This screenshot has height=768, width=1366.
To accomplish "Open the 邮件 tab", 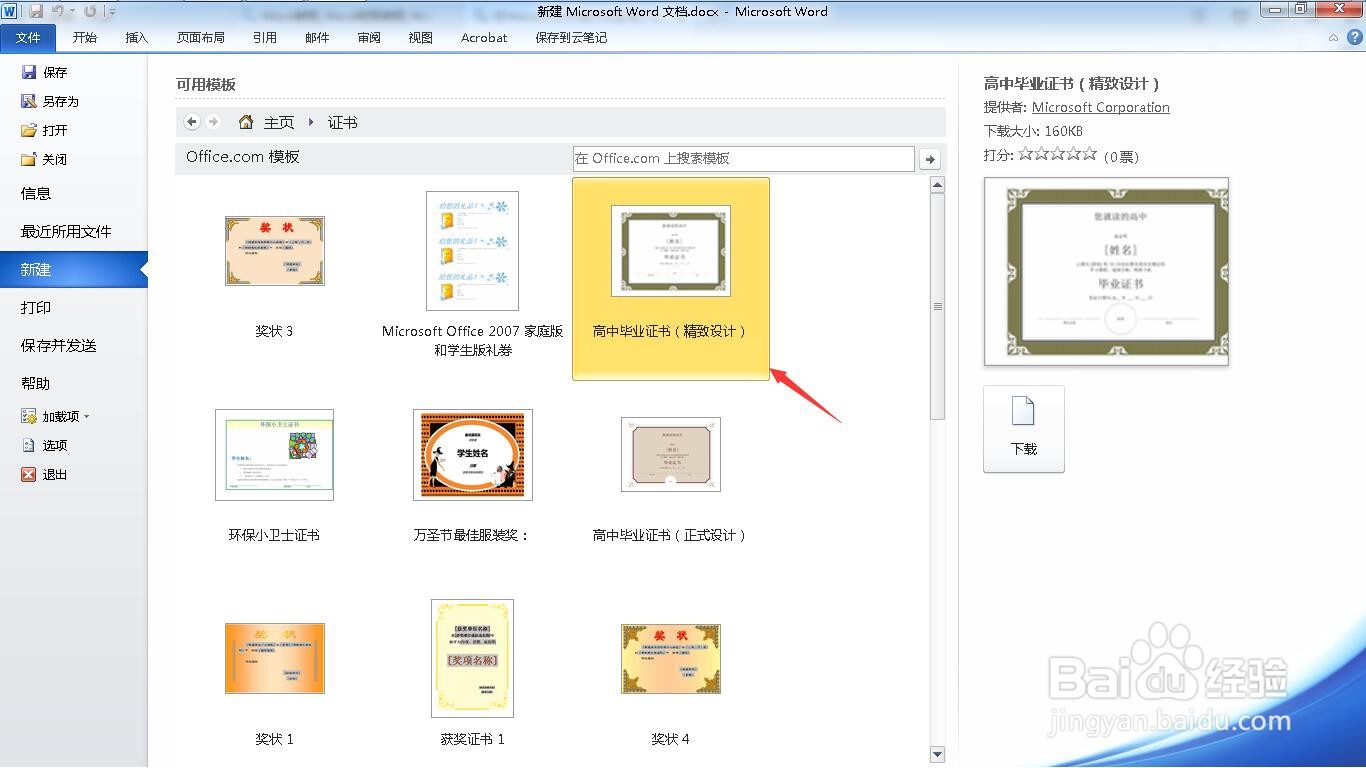I will point(317,37).
